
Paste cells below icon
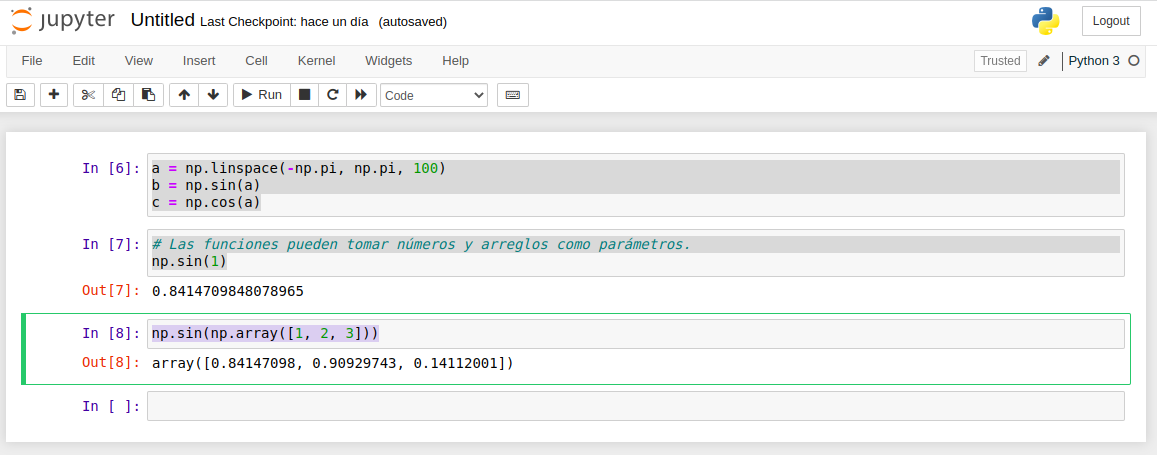(148, 95)
